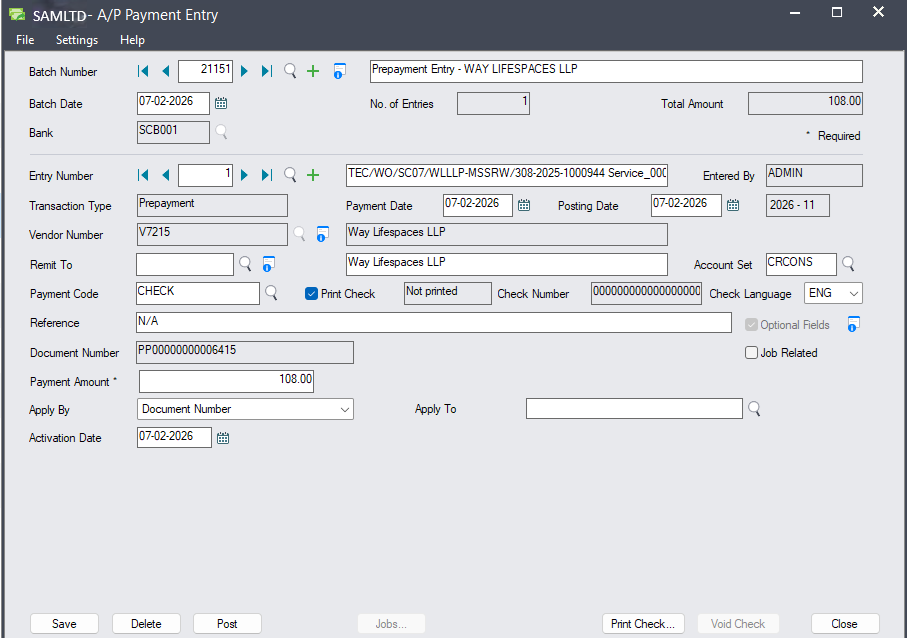
Task: Go to first batch number record
Action: [143, 71]
